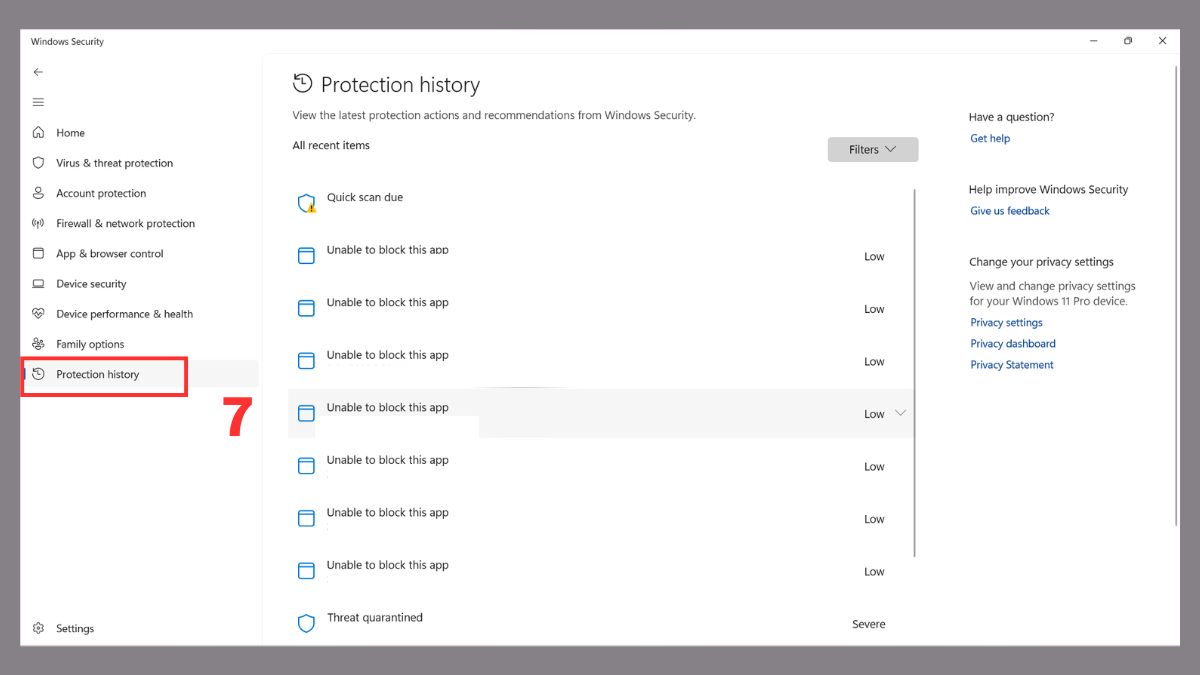1200x675 pixels.
Task: Open the Privacy dashboard link
Action: [1013, 344]
